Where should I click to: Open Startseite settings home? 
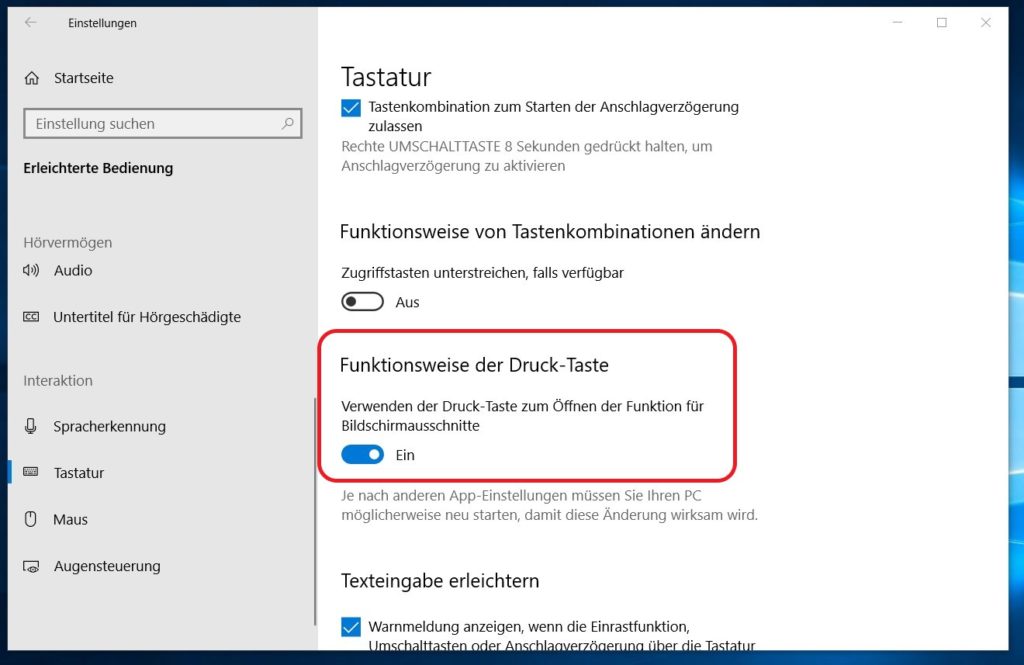pos(84,78)
